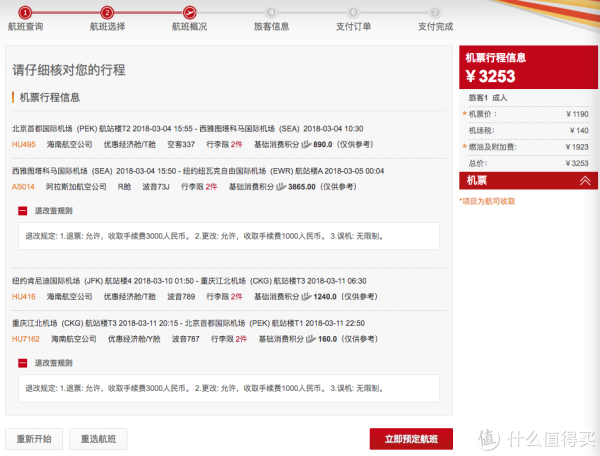The image size is (600, 456).
Task: Click aircraft type 空客337
Action: (x=181, y=144)
